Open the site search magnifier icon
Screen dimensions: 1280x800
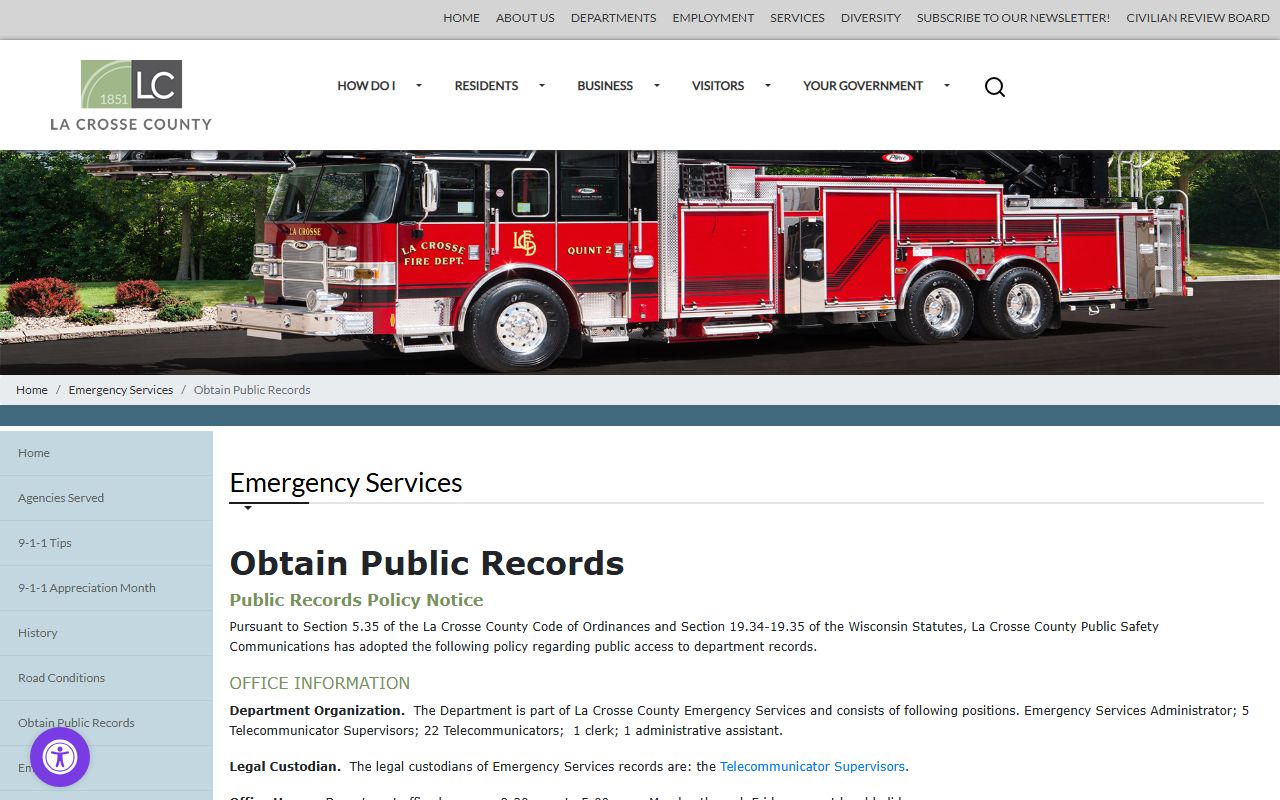coord(995,87)
